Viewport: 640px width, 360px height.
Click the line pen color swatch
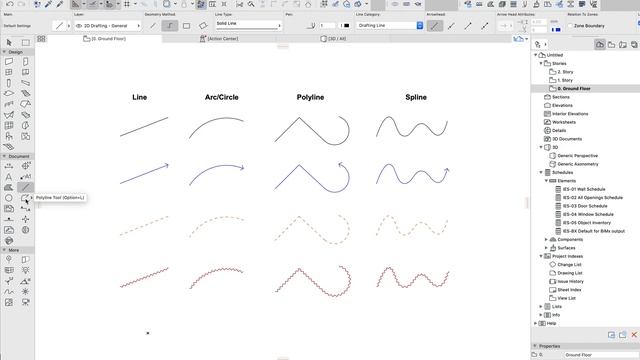pyautogui.click(x=347, y=25)
